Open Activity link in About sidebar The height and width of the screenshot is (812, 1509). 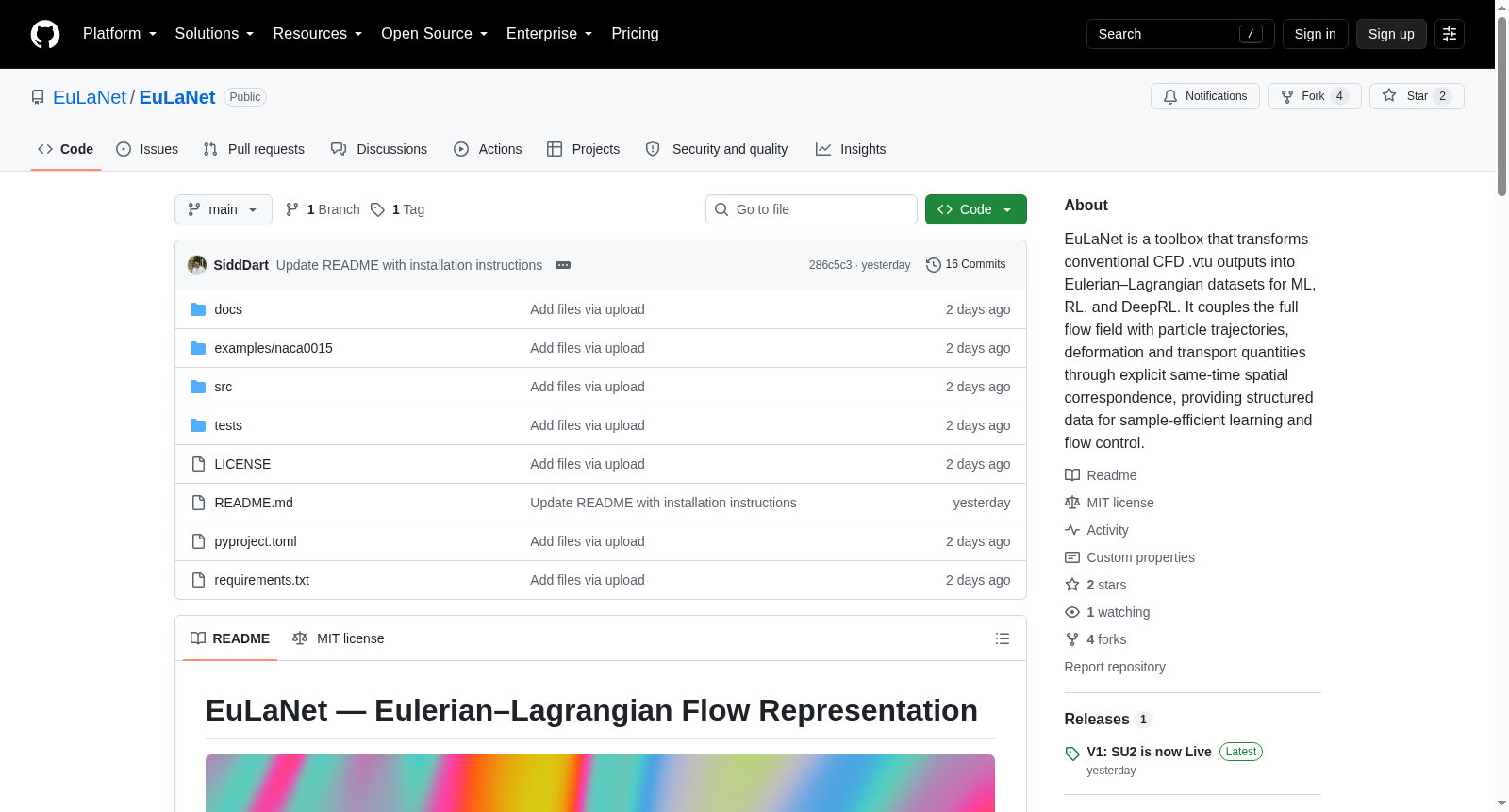pos(1097,530)
